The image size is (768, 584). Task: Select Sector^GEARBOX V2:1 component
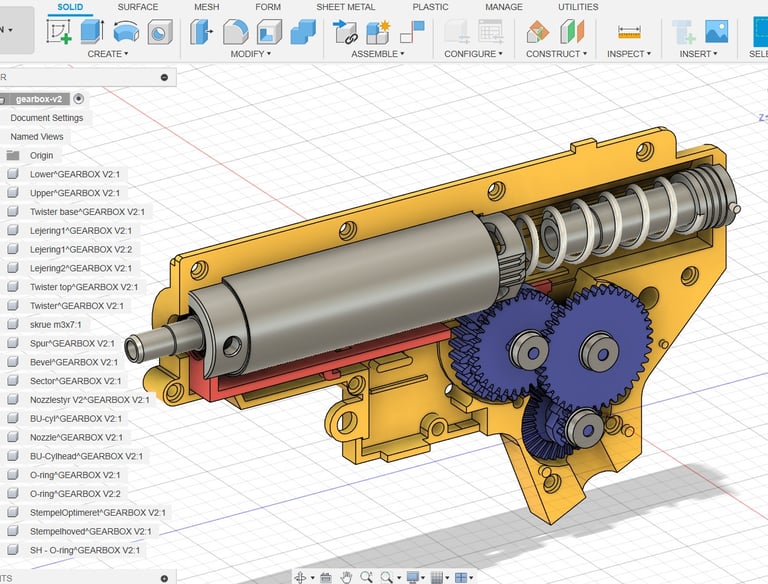point(75,381)
